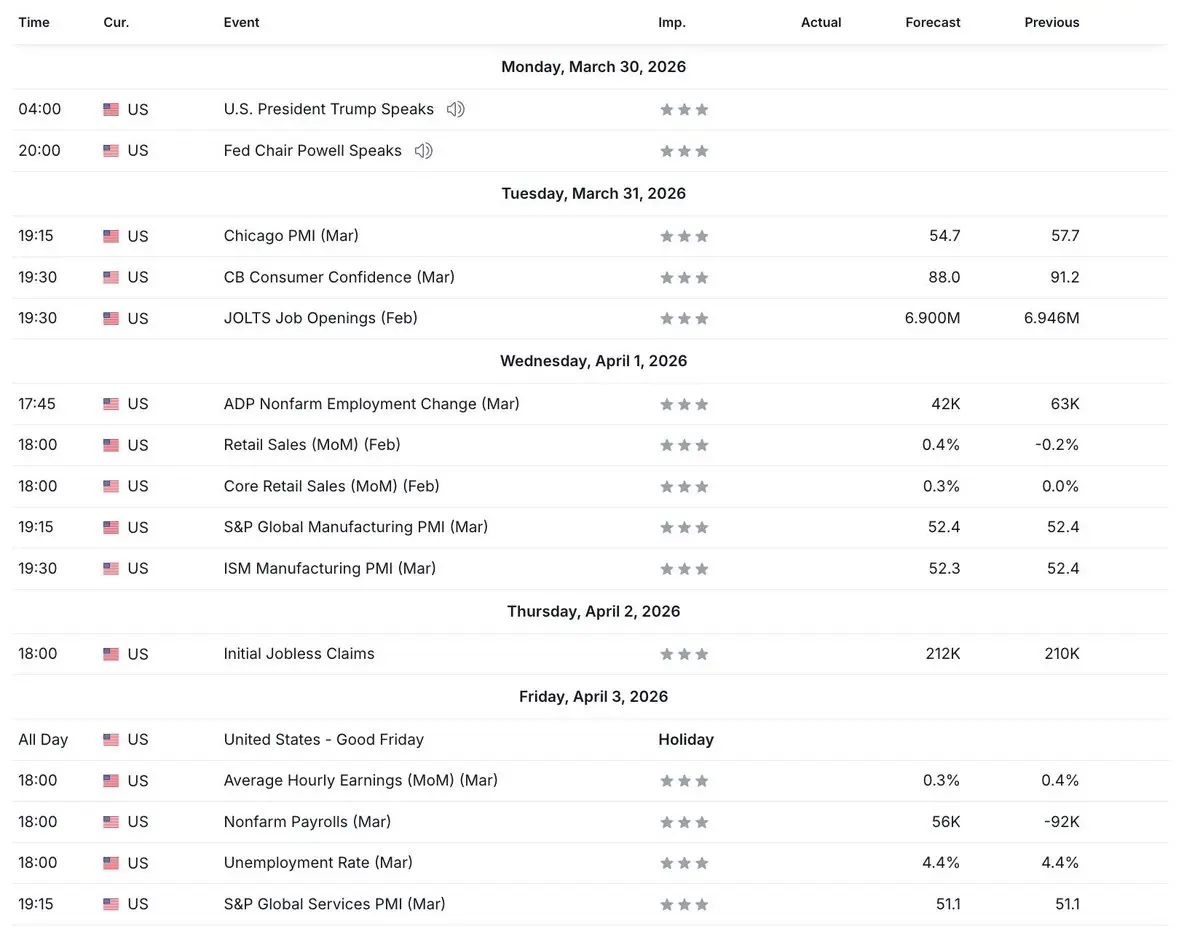Click importance stars for Initial Jobless Claims
The height and width of the screenshot is (929, 1200).
684,654
